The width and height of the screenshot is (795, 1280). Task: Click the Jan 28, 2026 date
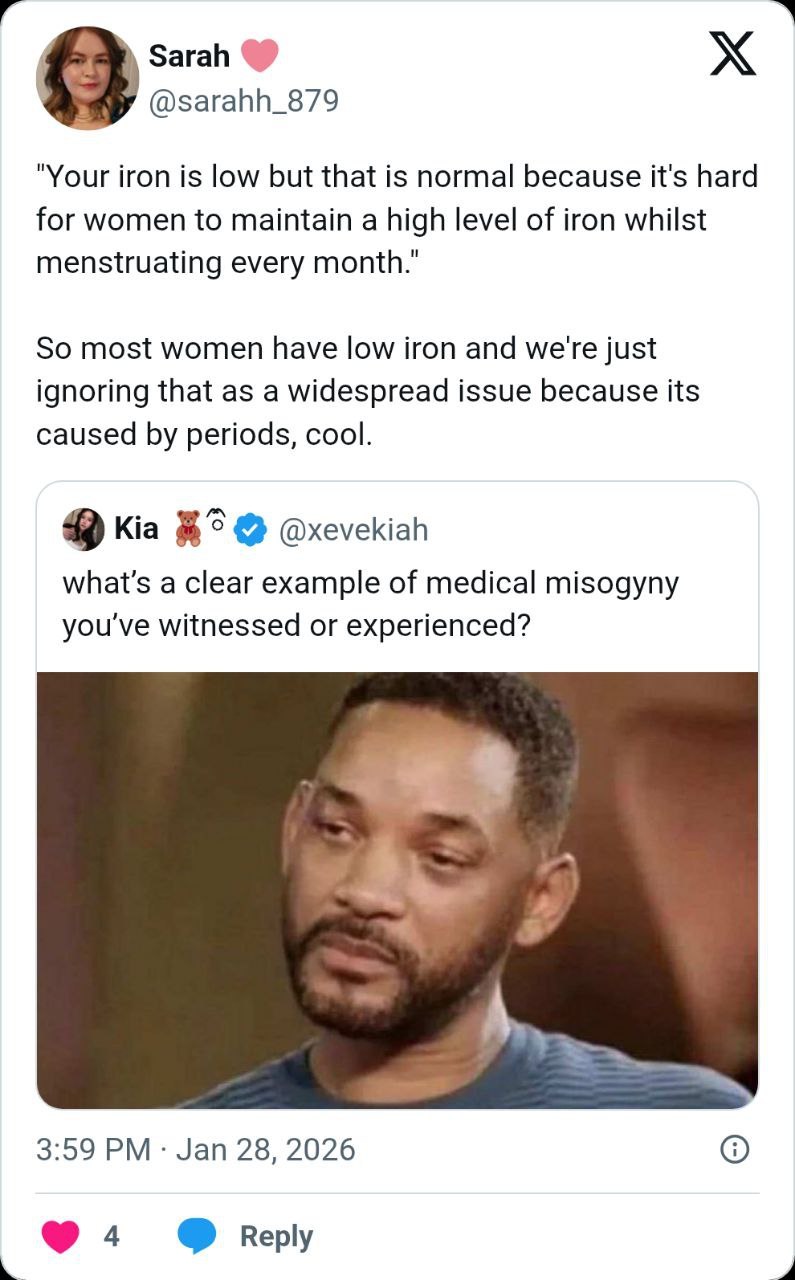point(265,1150)
